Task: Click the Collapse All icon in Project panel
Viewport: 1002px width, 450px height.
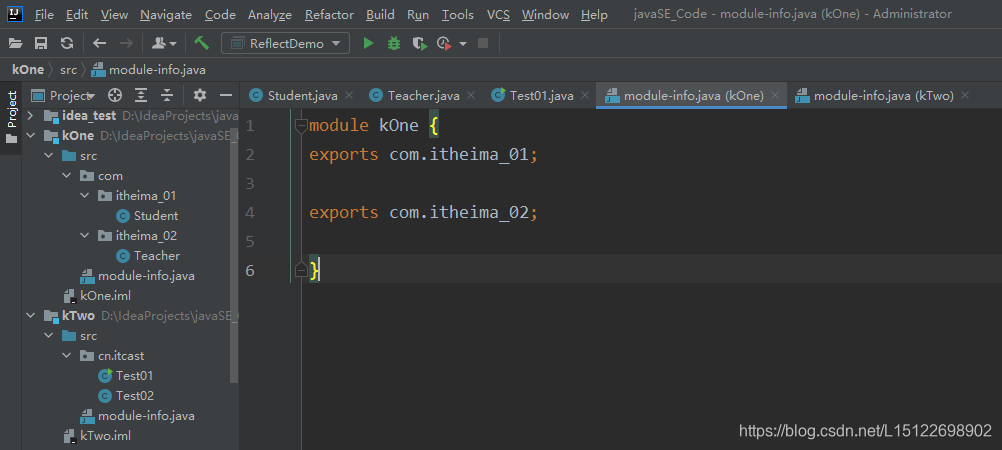Action: [x=167, y=95]
